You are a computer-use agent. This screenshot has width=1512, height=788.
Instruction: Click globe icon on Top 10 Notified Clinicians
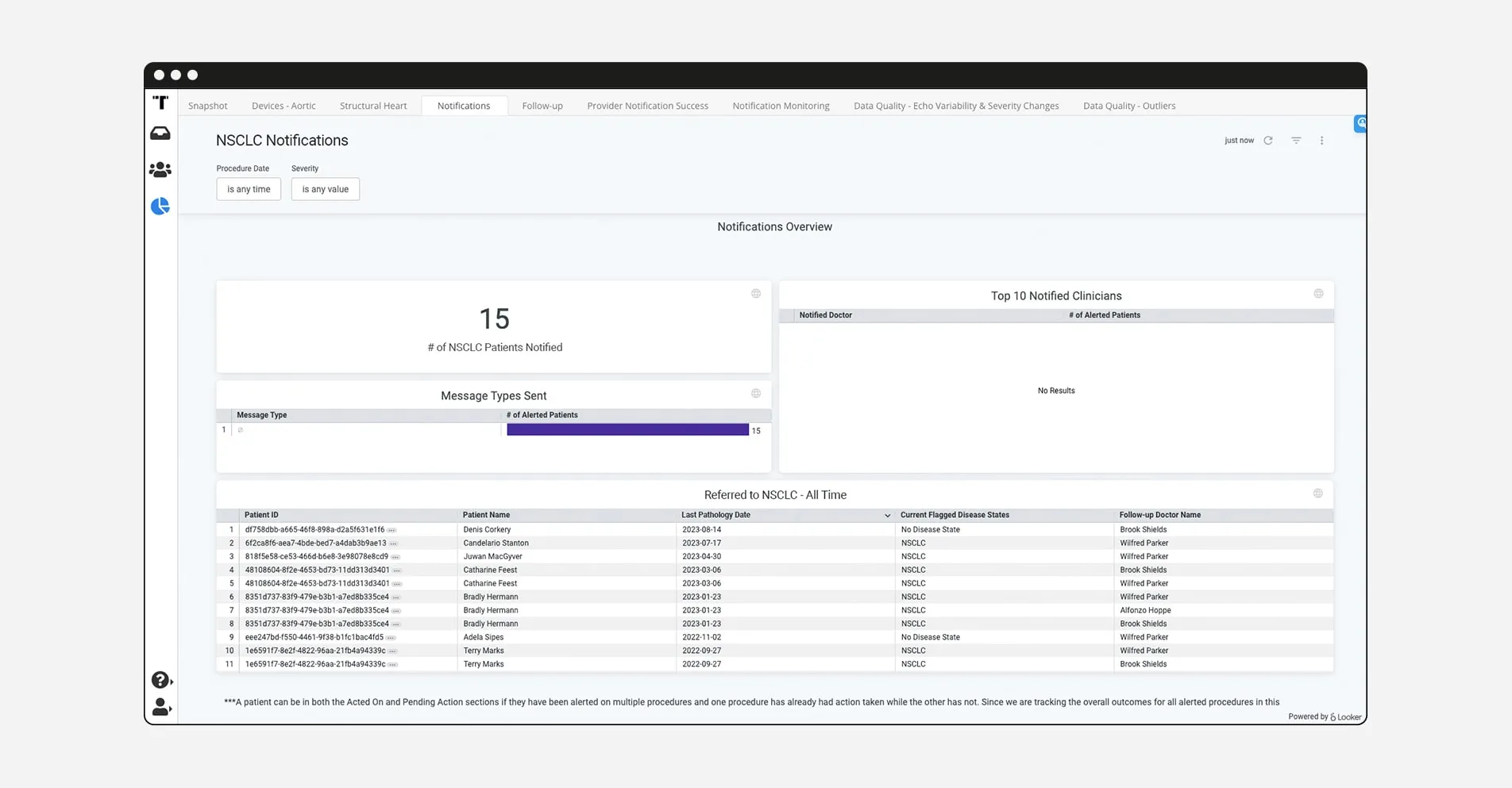1318,294
